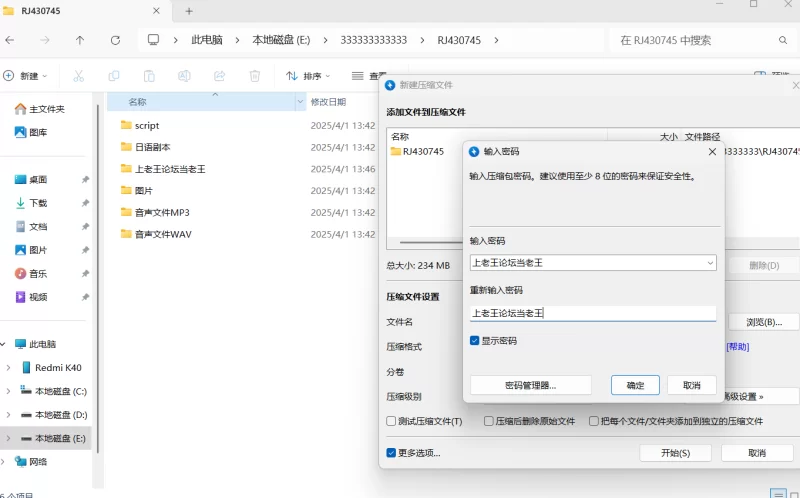
Task: Click the 图库 gallery icon in sidebar
Action: click(20, 132)
